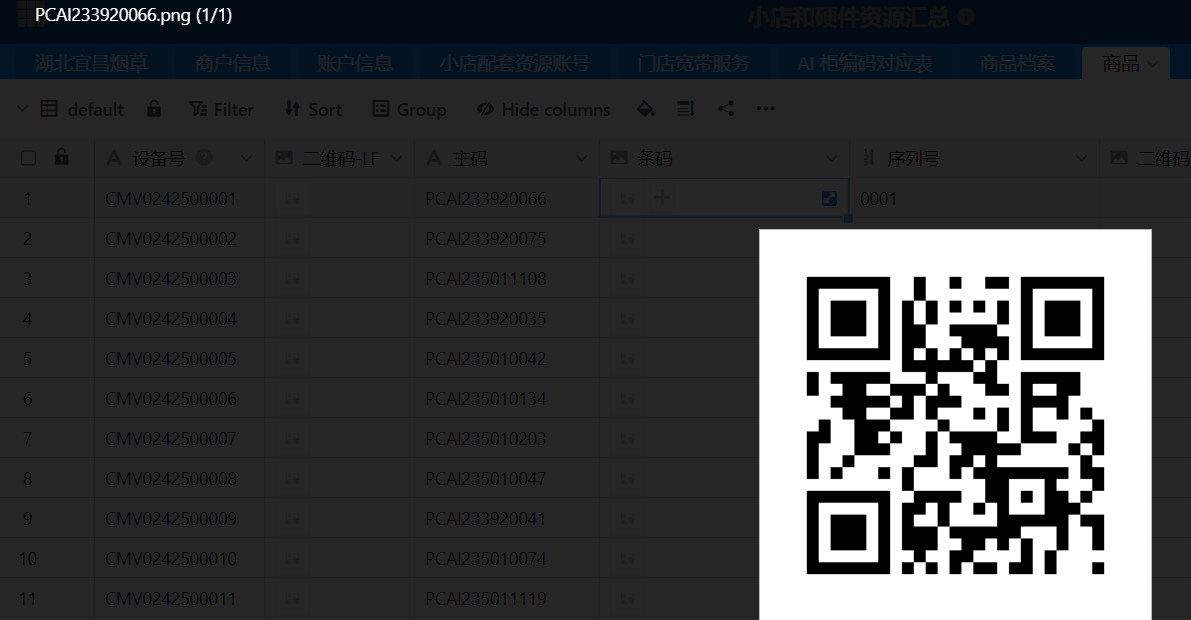Click the 序列号 column header
Image resolution: width=1191 pixels, height=620 pixels.
975,158
